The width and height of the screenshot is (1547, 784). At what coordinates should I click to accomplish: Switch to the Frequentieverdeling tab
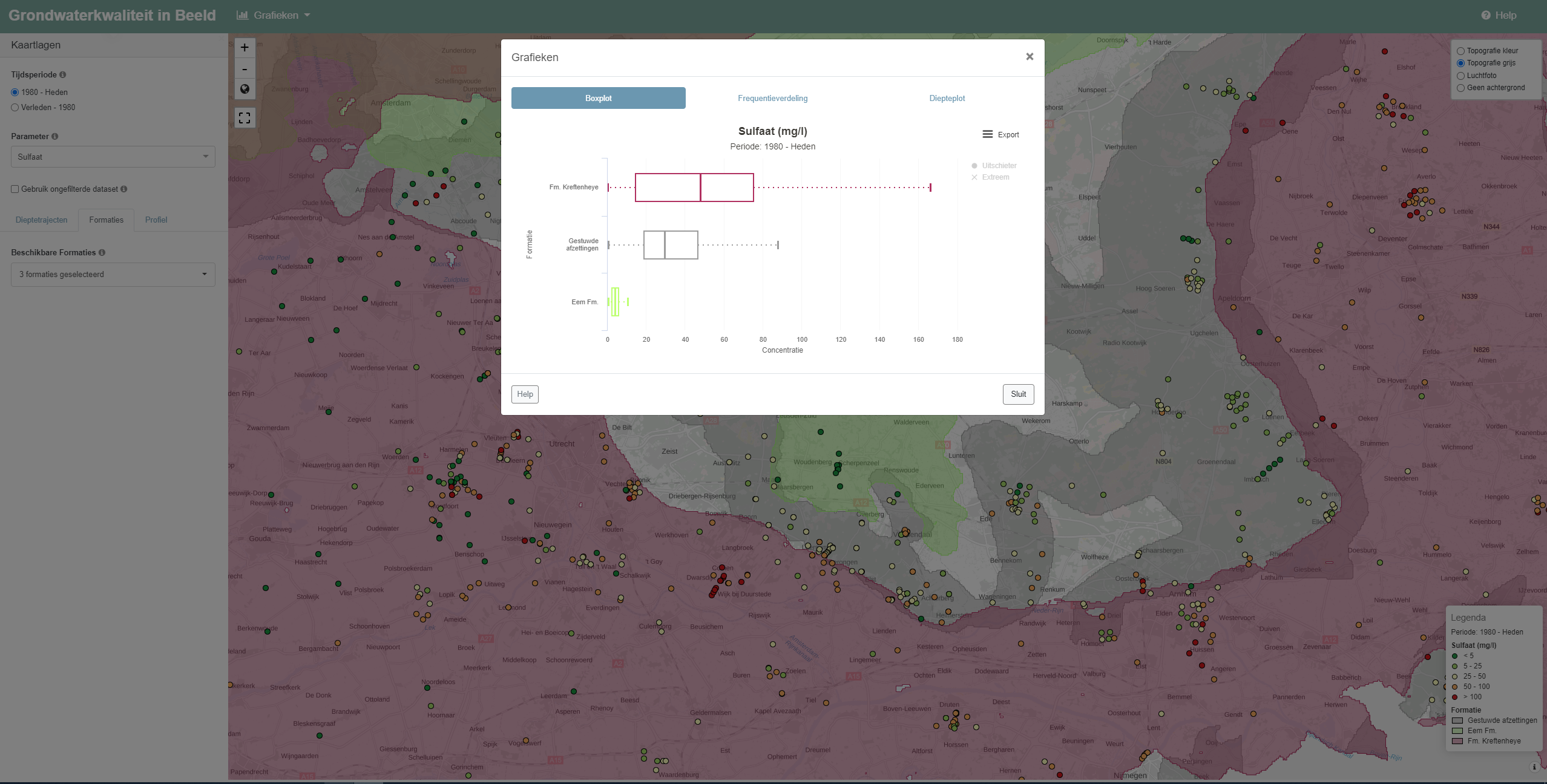[x=772, y=99]
